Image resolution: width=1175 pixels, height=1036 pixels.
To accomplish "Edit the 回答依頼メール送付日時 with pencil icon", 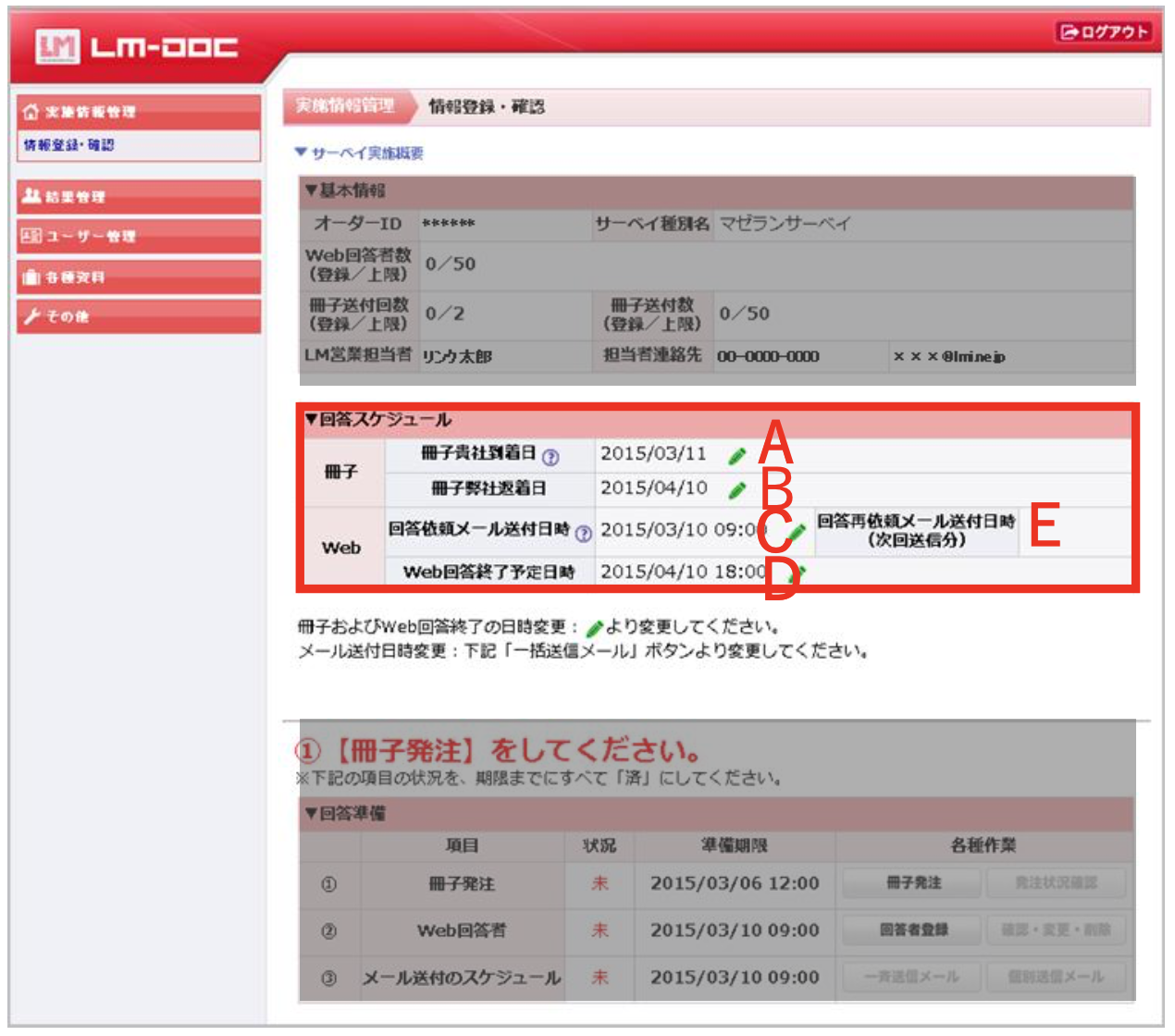I will (x=797, y=532).
